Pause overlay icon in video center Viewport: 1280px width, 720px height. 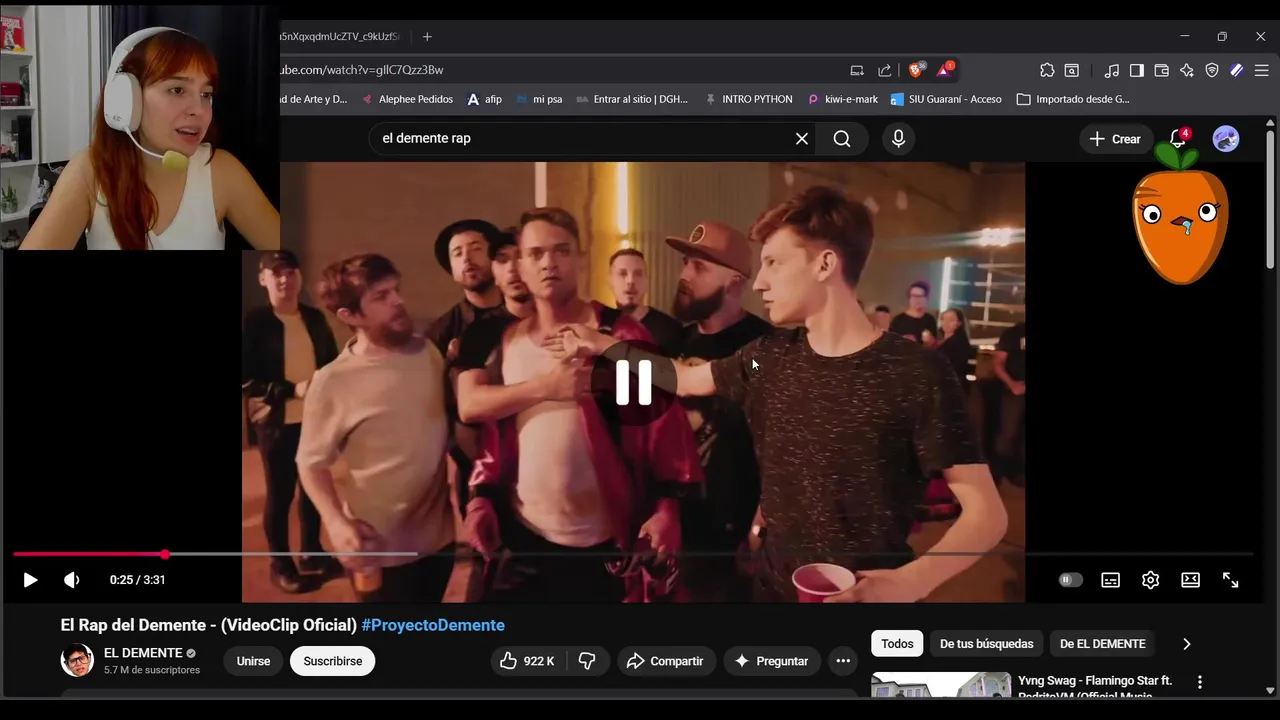click(634, 382)
